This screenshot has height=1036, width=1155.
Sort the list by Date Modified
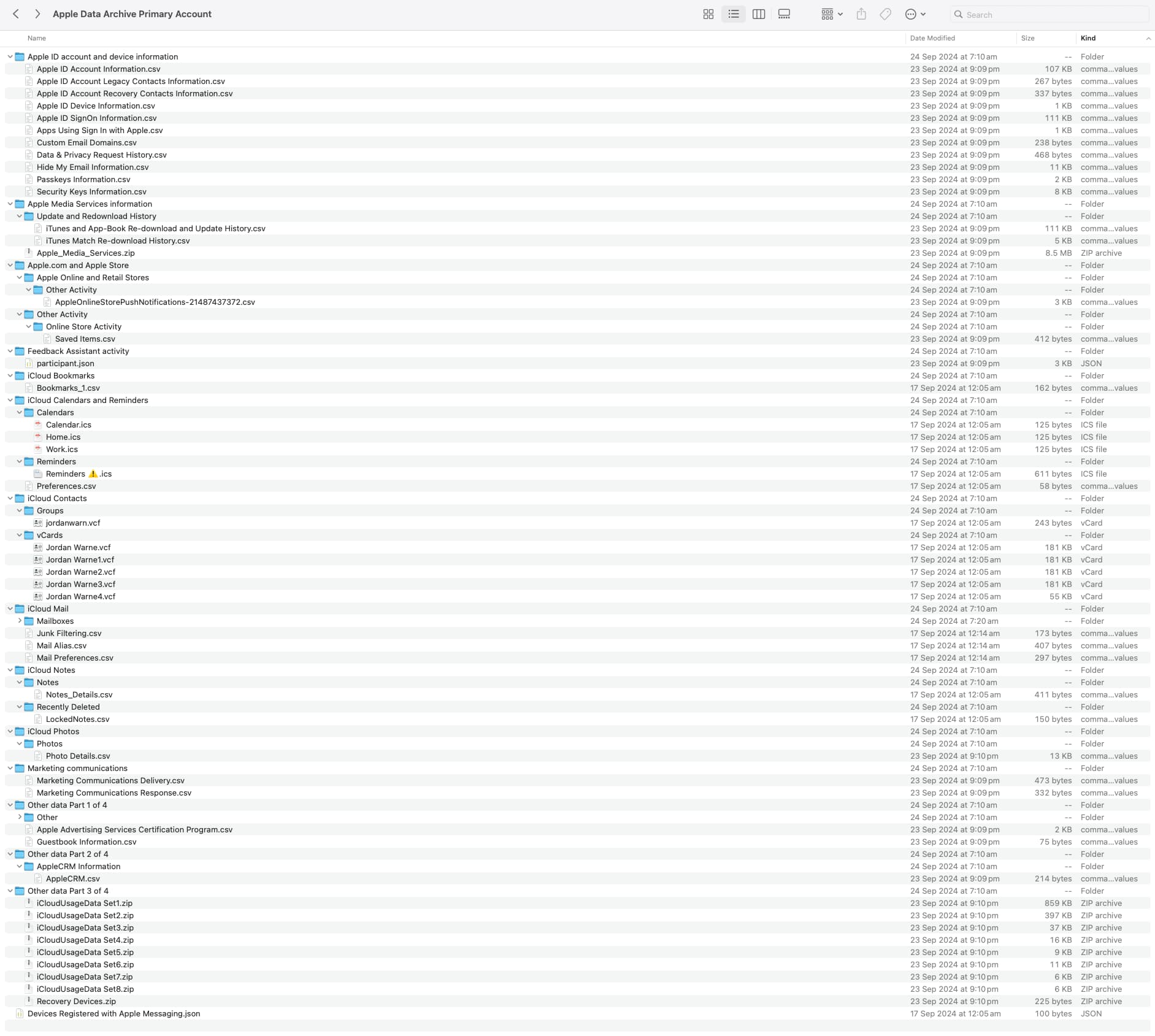point(932,38)
